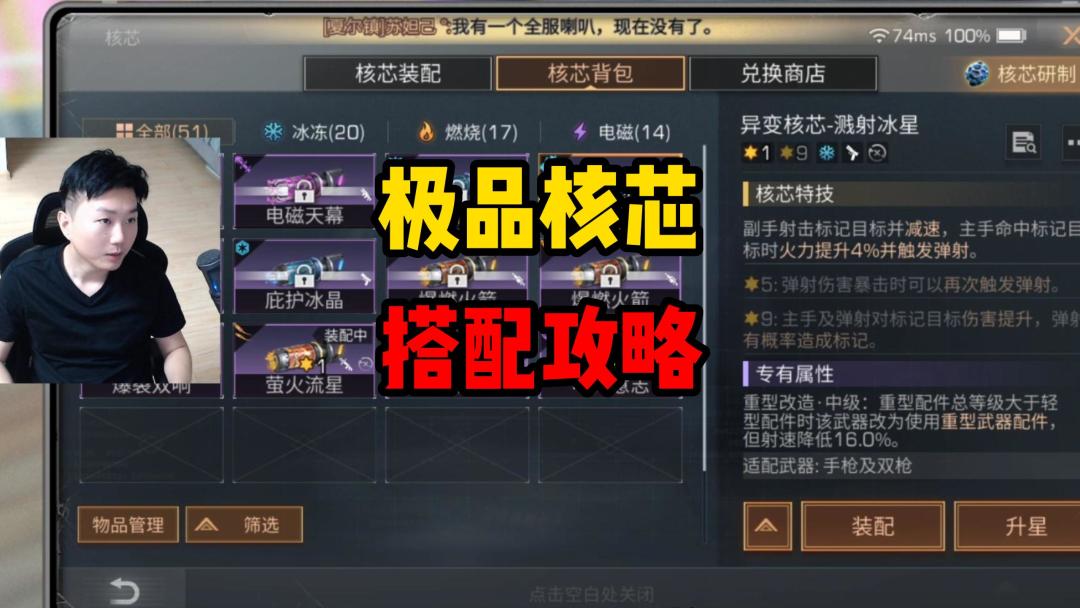Open the core details lookup icon
The width and height of the screenshot is (1080, 608).
pos(1023,142)
